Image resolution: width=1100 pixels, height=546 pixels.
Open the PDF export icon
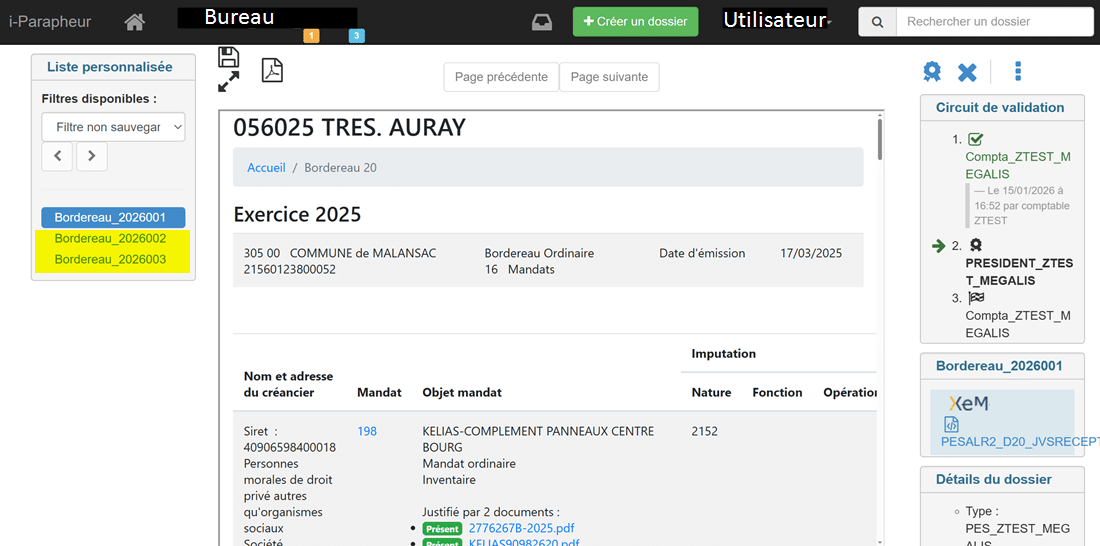click(x=272, y=69)
